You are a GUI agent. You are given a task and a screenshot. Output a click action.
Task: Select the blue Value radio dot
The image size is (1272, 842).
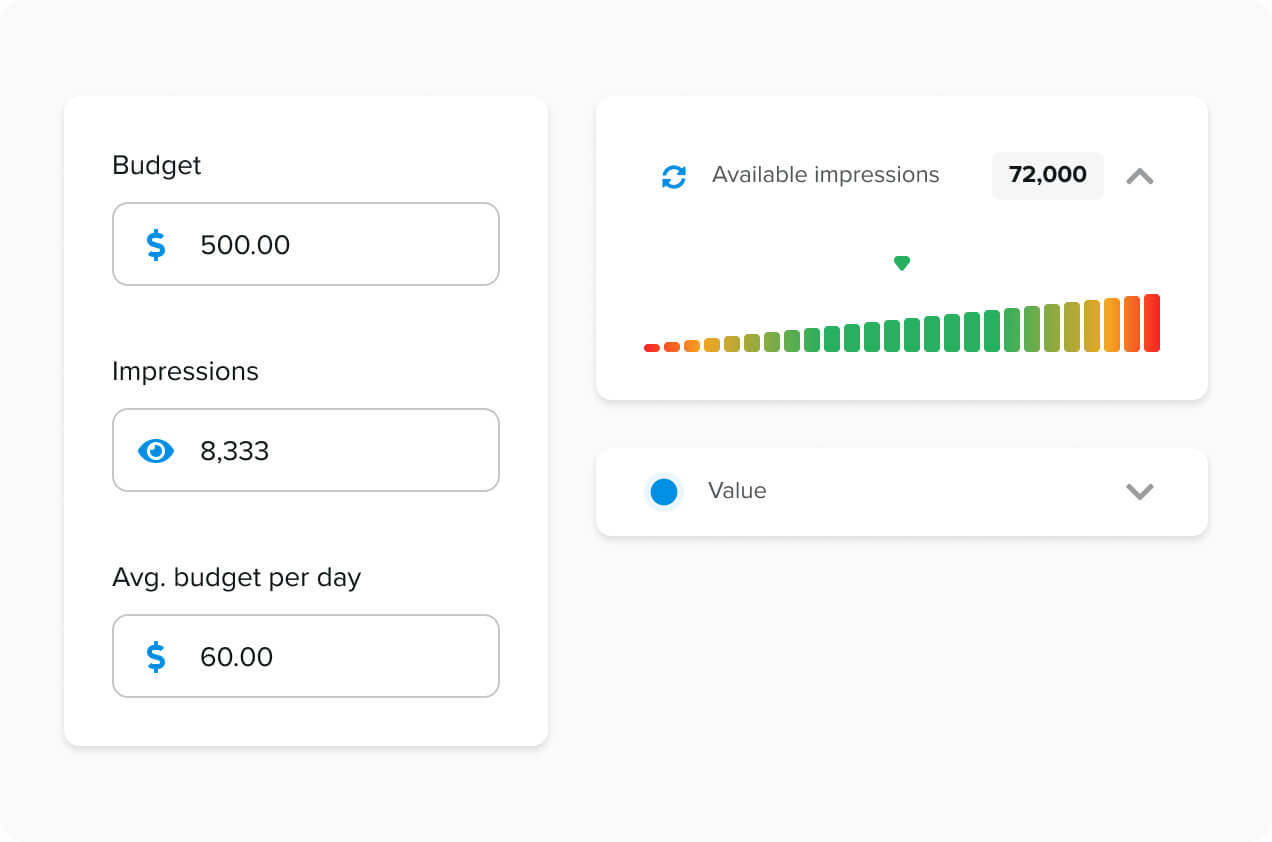(664, 492)
